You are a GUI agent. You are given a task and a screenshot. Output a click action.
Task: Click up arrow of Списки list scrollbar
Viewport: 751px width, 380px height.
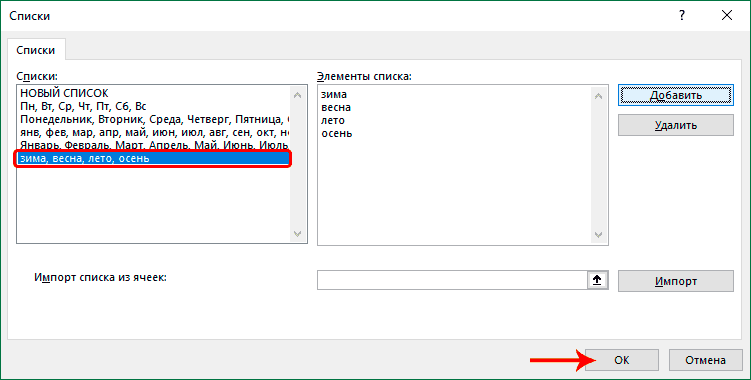pyautogui.click(x=297, y=95)
